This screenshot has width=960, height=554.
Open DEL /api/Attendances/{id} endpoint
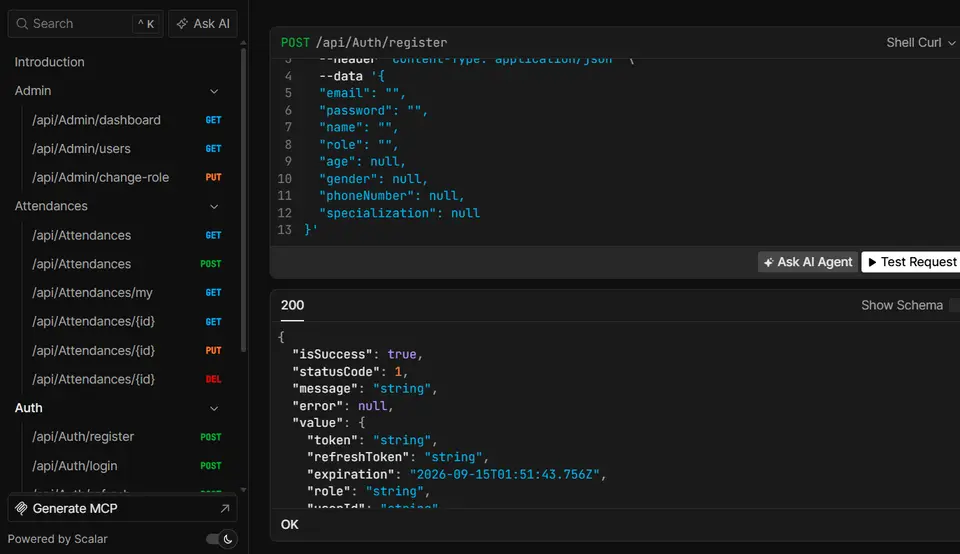(x=126, y=379)
